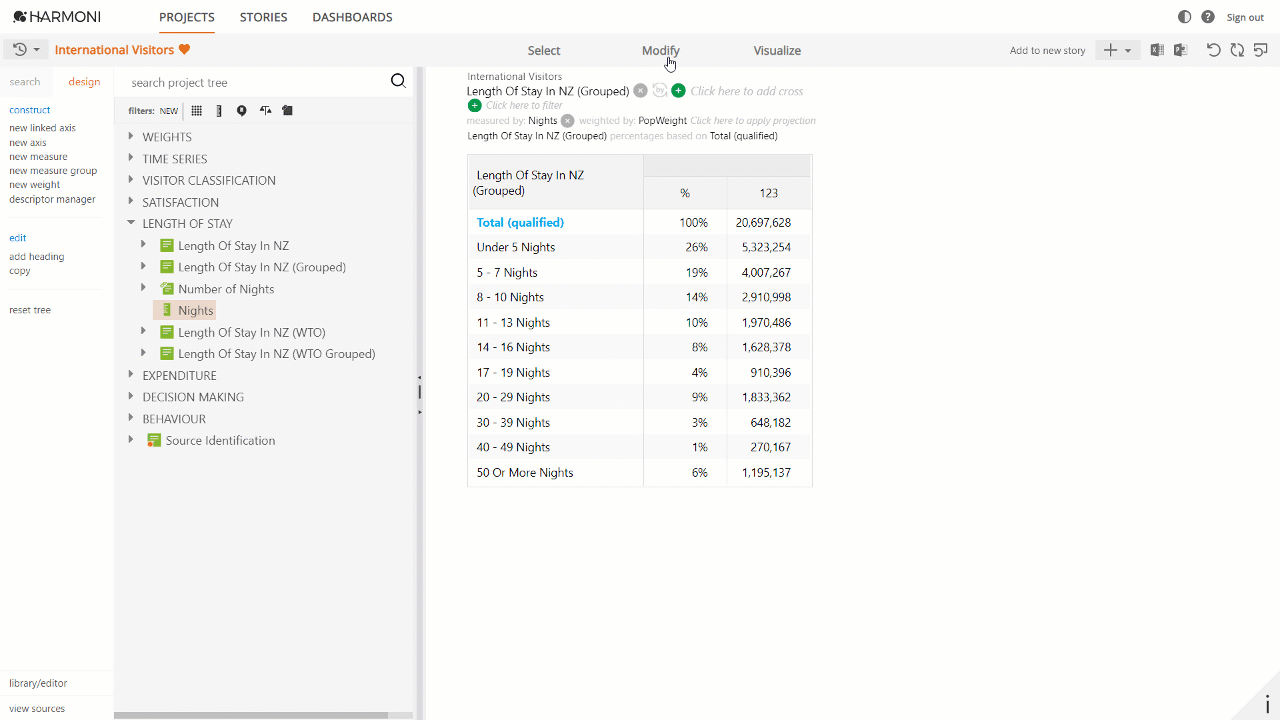
Task: Expand the EXPENDITURE folder
Action: coord(131,375)
